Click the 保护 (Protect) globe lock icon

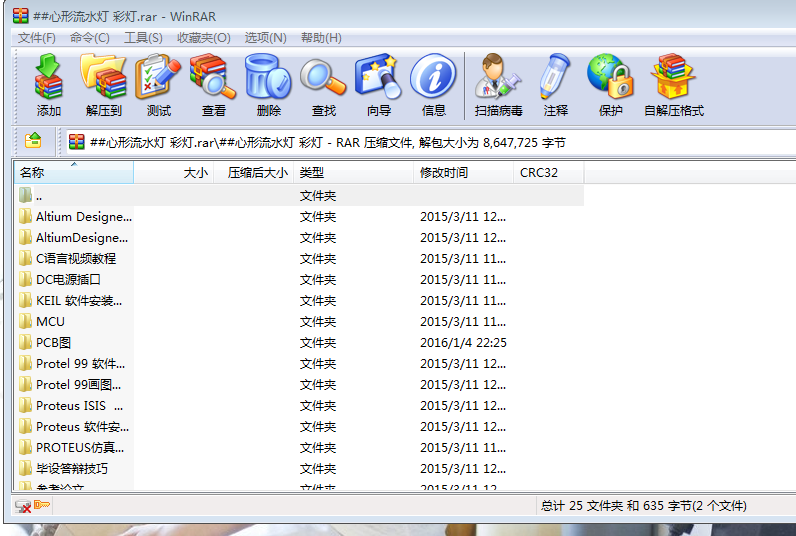(610, 76)
